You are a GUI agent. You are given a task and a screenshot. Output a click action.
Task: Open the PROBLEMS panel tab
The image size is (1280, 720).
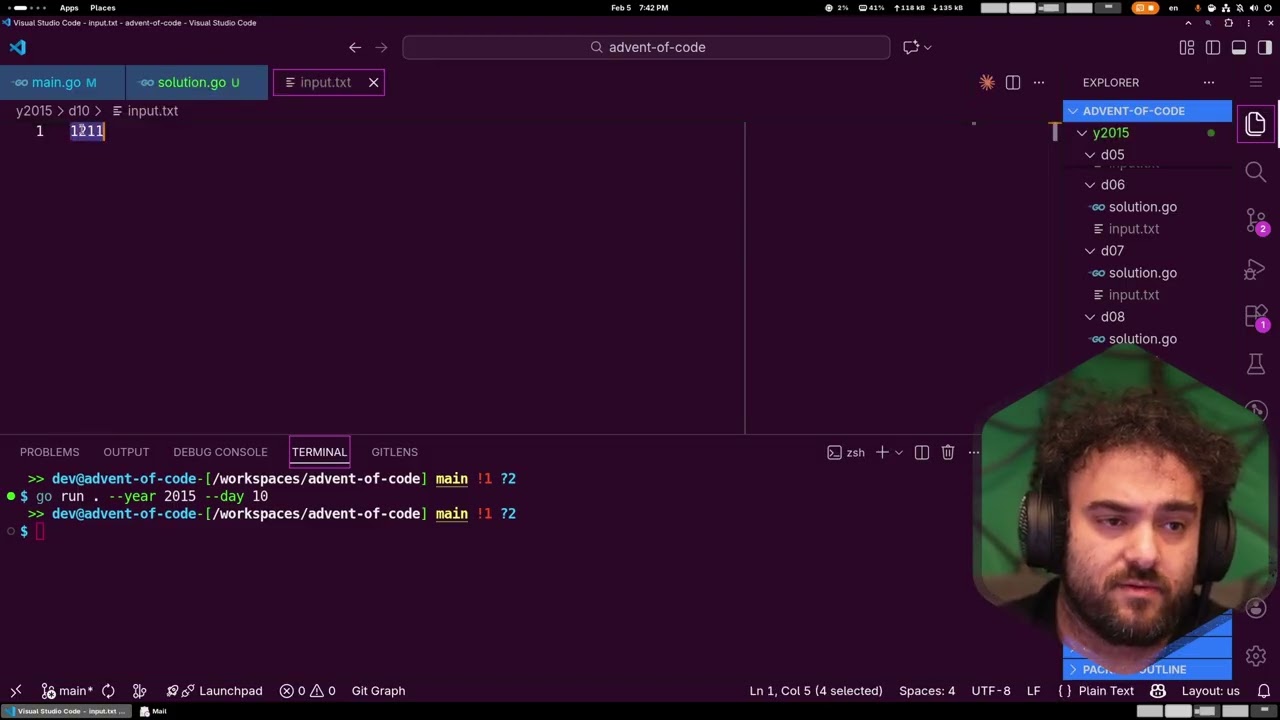click(x=49, y=452)
